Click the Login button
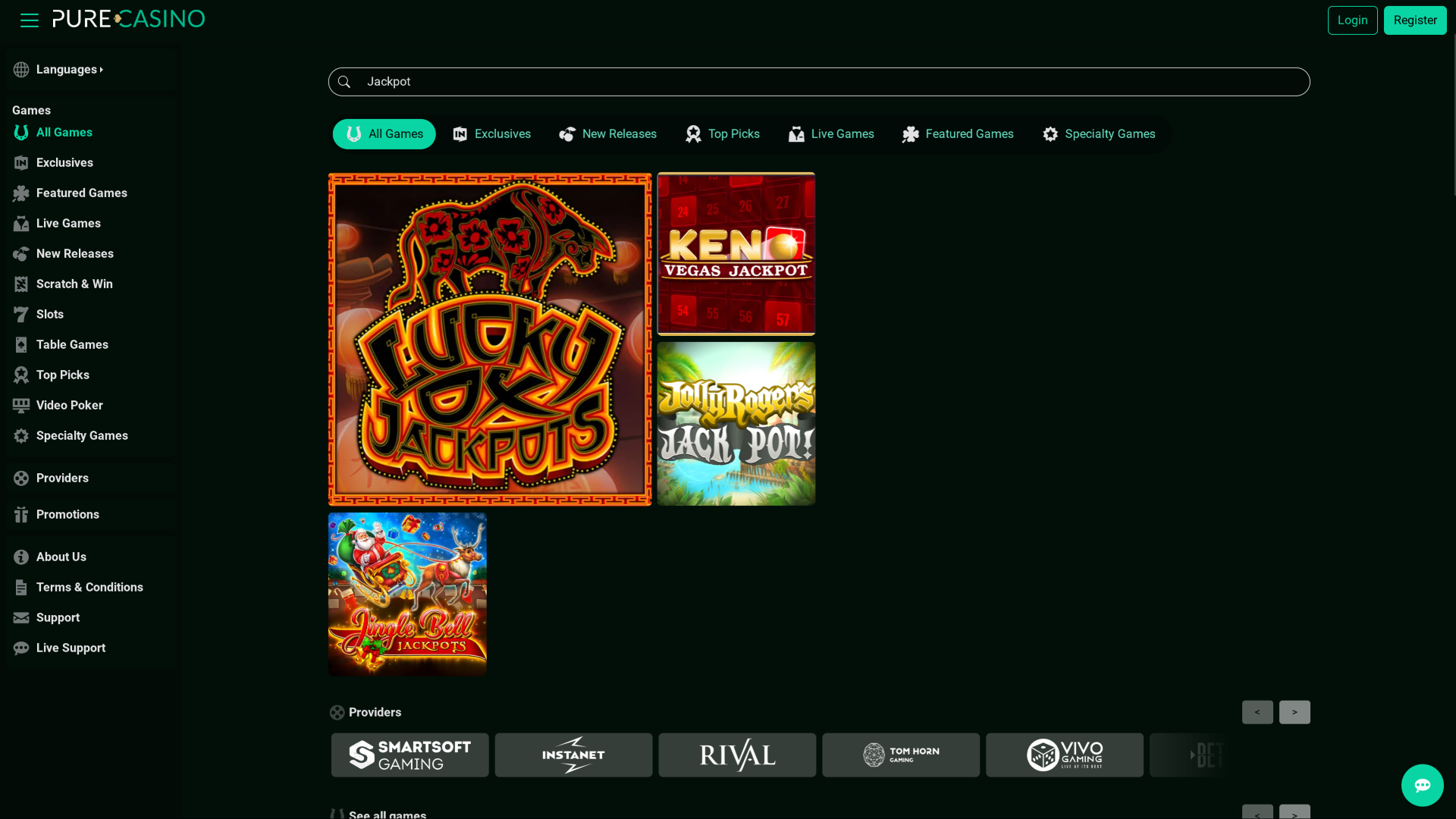The height and width of the screenshot is (819, 1456). point(1352,20)
